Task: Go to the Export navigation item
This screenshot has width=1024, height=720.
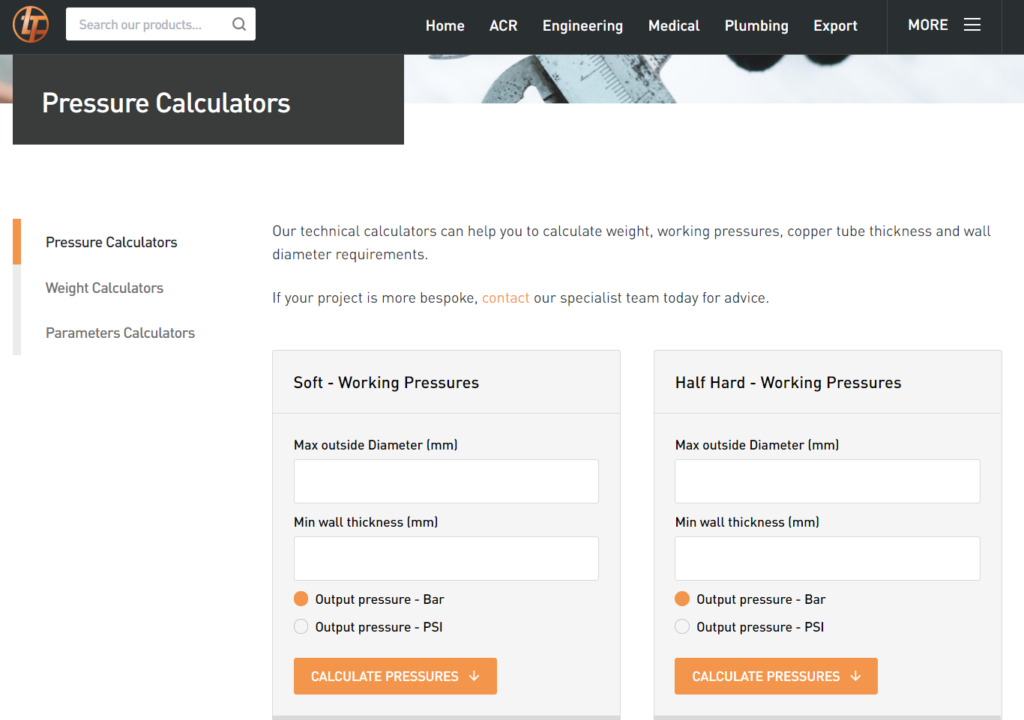Action: coord(835,25)
